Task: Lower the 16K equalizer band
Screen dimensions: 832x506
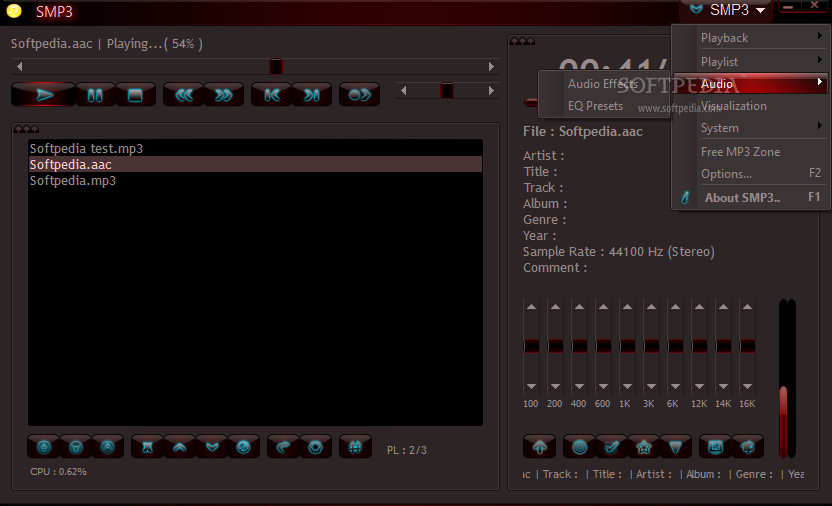Action: pyautogui.click(x=747, y=386)
